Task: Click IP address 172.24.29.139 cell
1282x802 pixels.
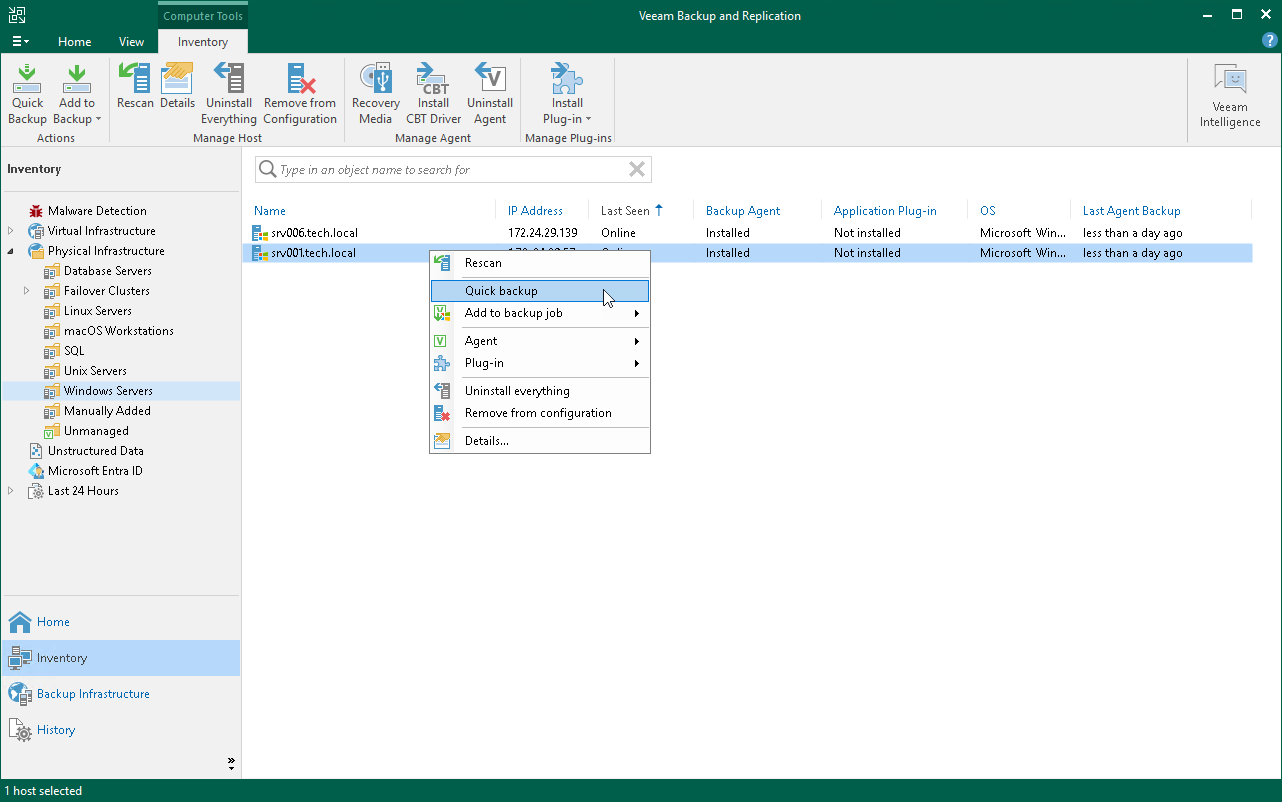Action: (543, 233)
